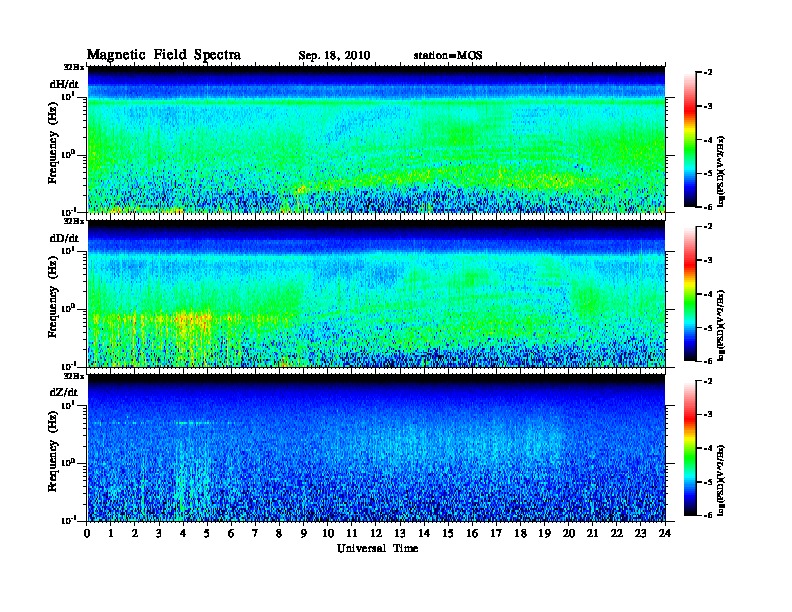
Task: Click hour tick label "9" on time axis
Action: (304, 534)
